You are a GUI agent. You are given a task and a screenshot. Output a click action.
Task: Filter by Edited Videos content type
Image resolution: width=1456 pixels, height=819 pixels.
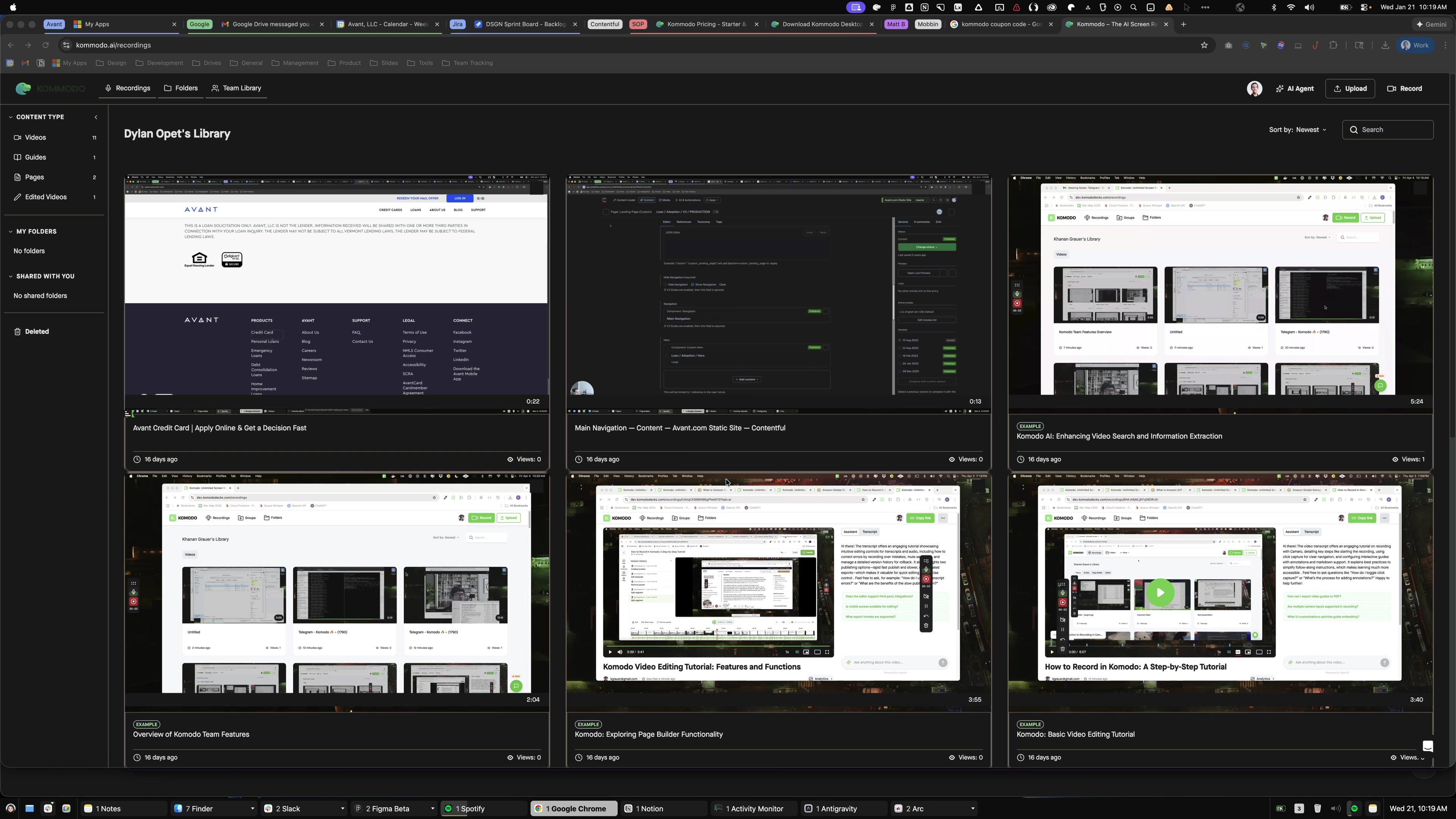tap(54, 197)
